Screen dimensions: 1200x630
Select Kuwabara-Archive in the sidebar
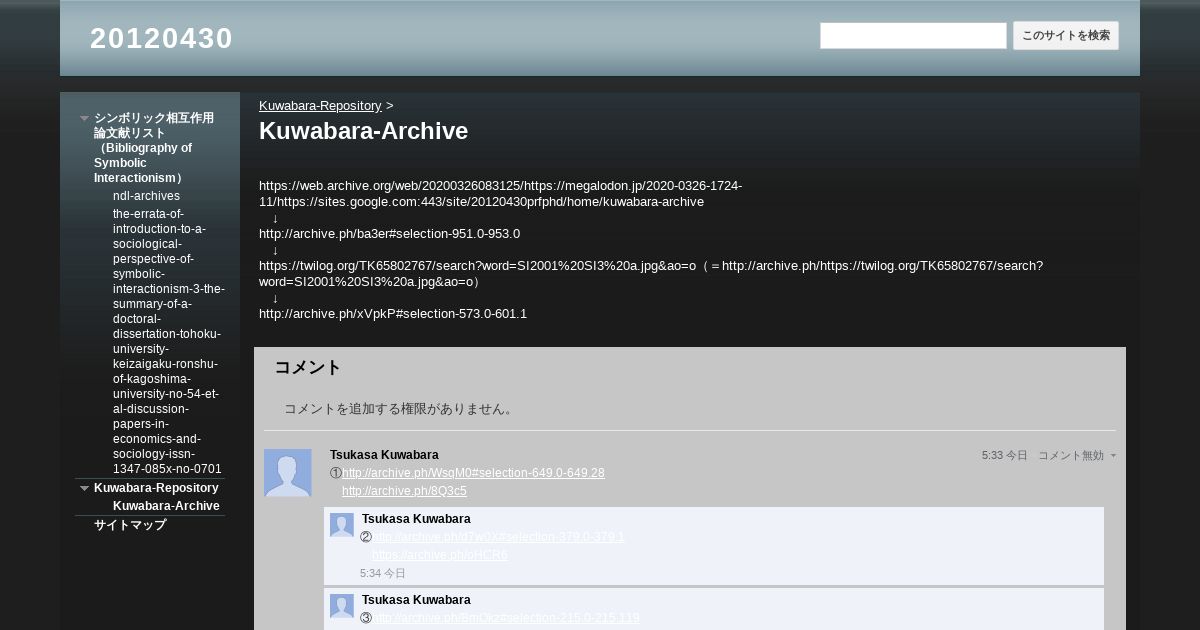[166, 506]
